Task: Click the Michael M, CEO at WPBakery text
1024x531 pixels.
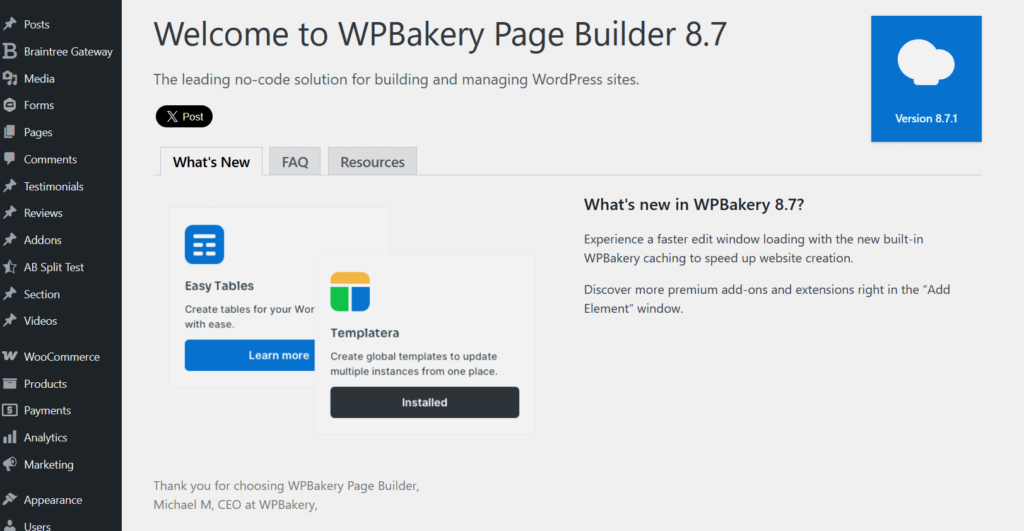Action: (235, 504)
